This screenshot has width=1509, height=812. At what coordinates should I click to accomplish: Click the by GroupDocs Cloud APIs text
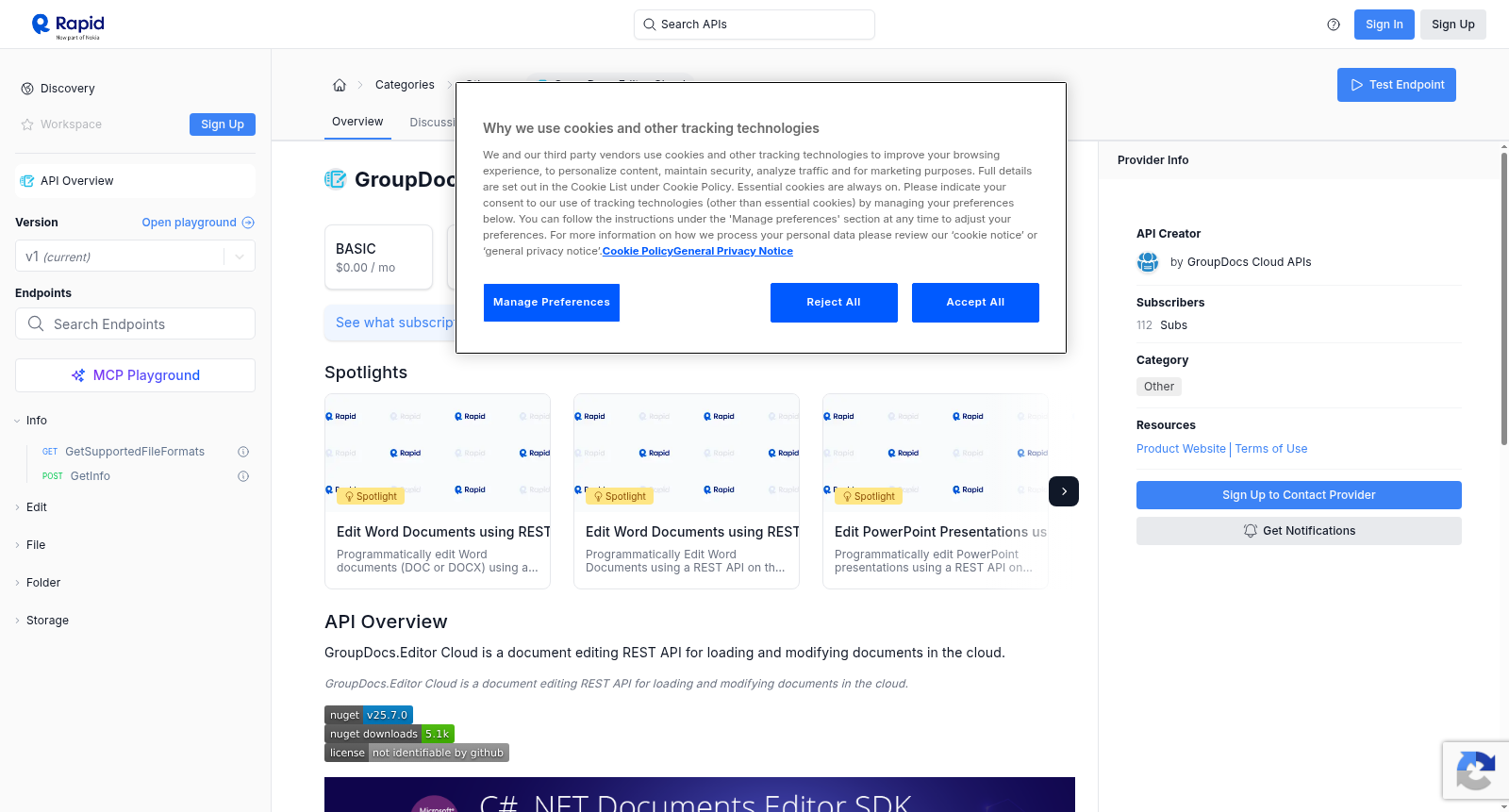click(1240, 262)
